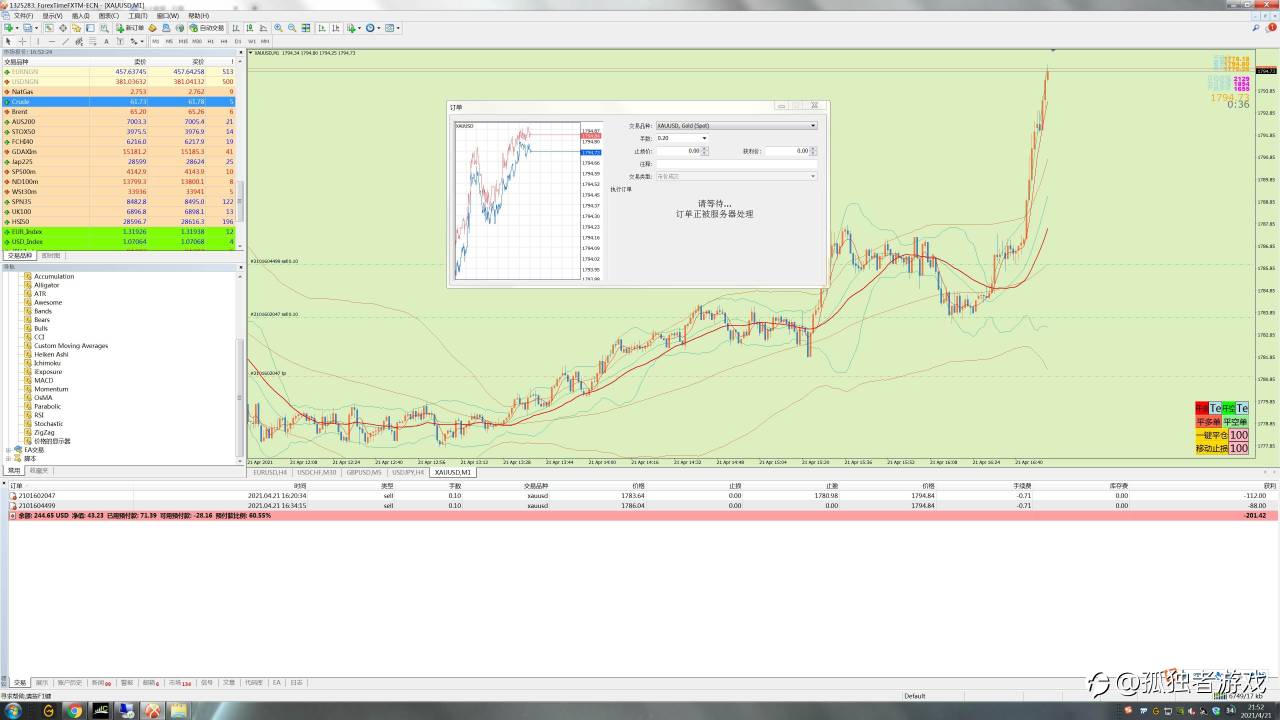The width and height of the screenshot is (1280, 720).
Task: Select the text label 'A' tool
Action: pyautogui.click(x=106, y=41)
